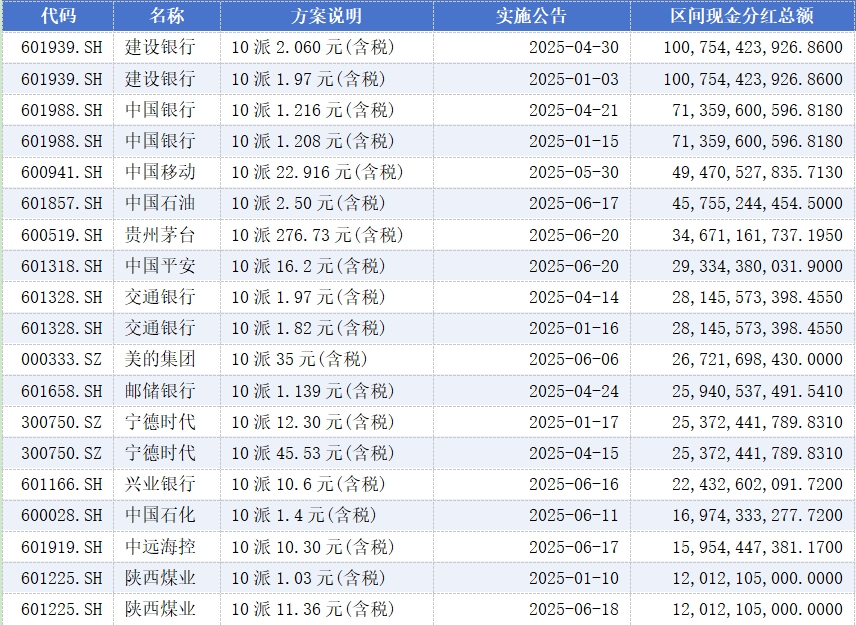Select cell 10派45.53元(含税)
The height and width of the screenshot is (625, 856).
[x=326, y=454]
